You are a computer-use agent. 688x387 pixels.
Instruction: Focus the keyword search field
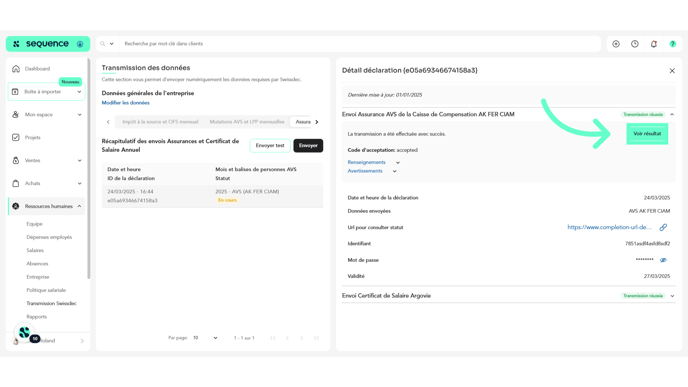[x=360, y=44]
